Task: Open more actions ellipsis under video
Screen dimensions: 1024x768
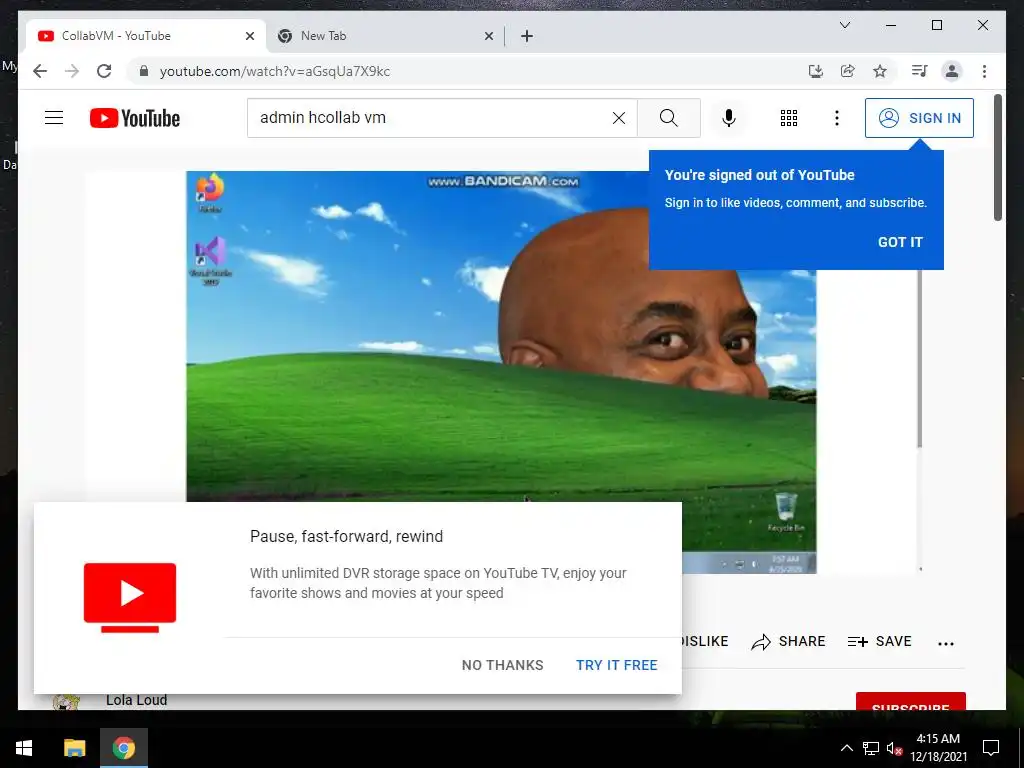Action: pyautogui.click(x=946, y=643)
